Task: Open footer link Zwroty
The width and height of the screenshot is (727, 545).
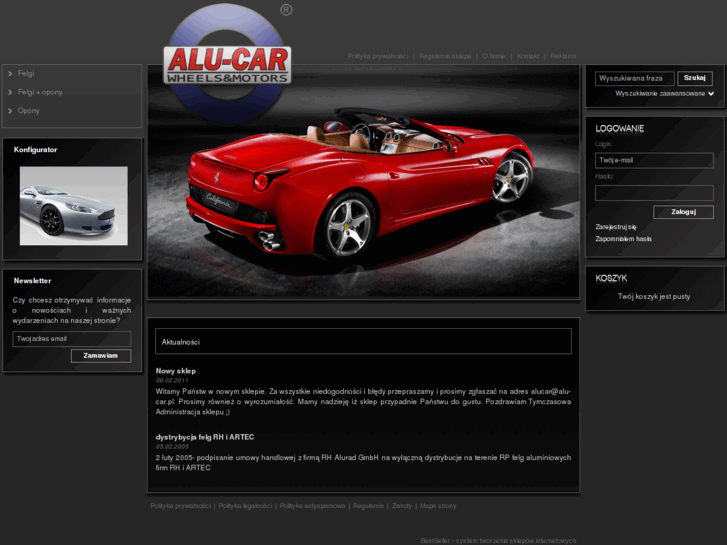Action: (402, 506)
